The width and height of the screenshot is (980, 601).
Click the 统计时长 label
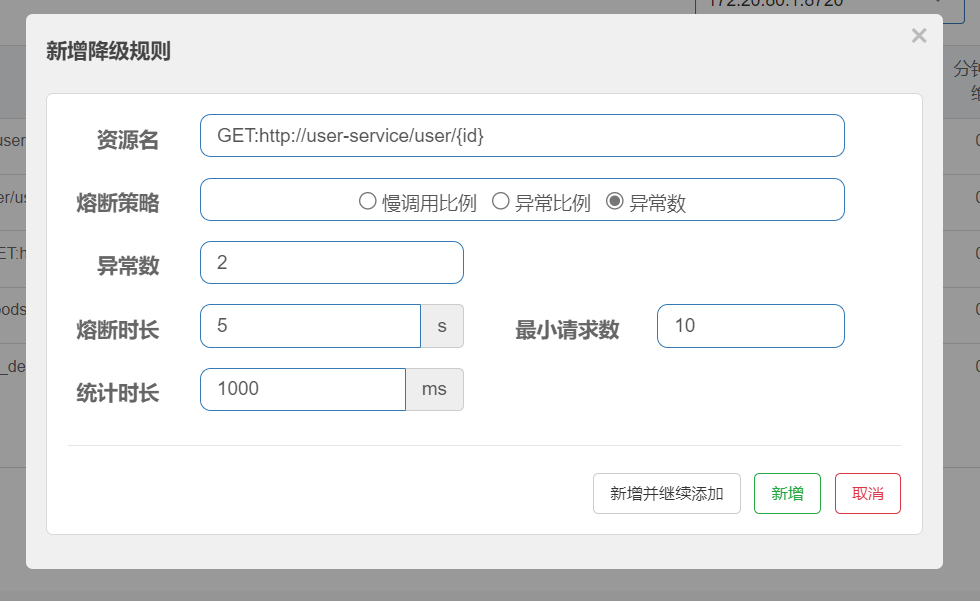point(117,393)
